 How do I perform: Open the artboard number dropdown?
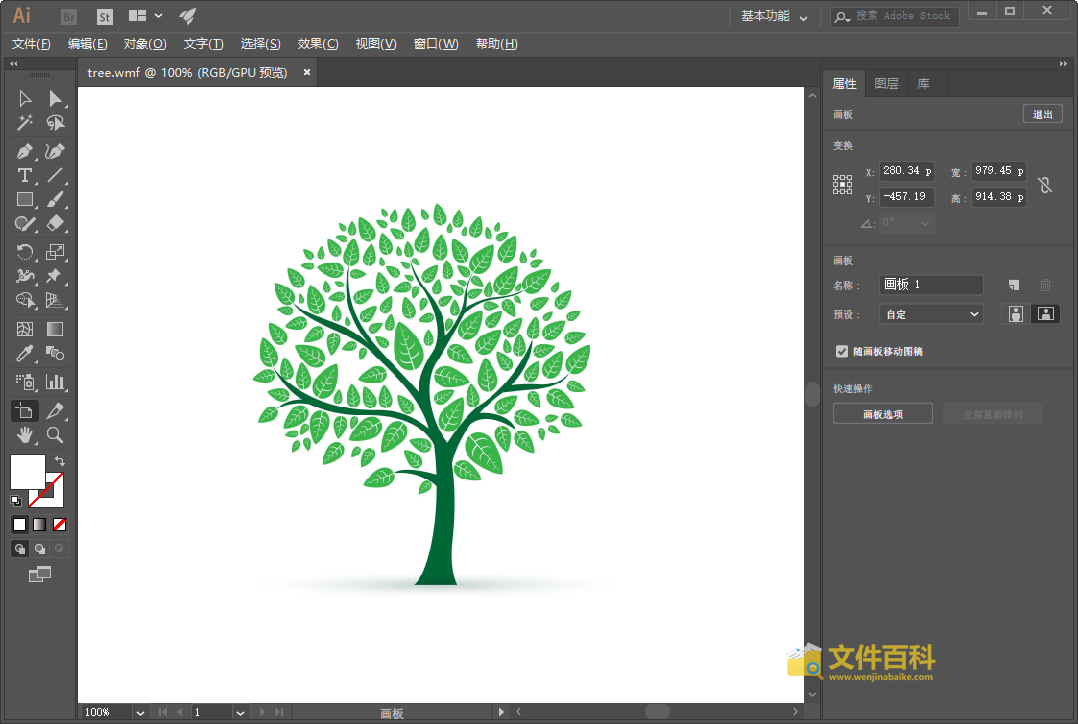pyautogui.click(x=240, y=712)
